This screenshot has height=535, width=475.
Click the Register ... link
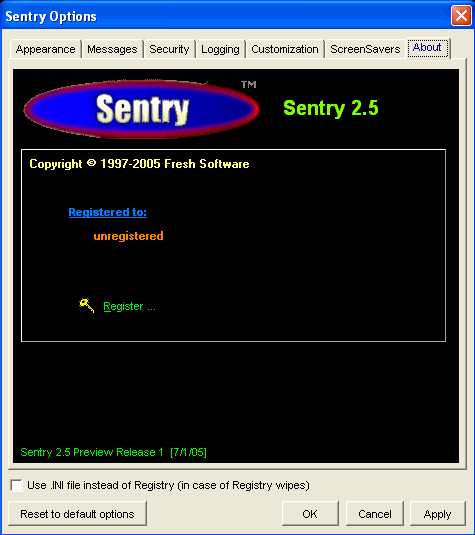[x=129, y=306]
